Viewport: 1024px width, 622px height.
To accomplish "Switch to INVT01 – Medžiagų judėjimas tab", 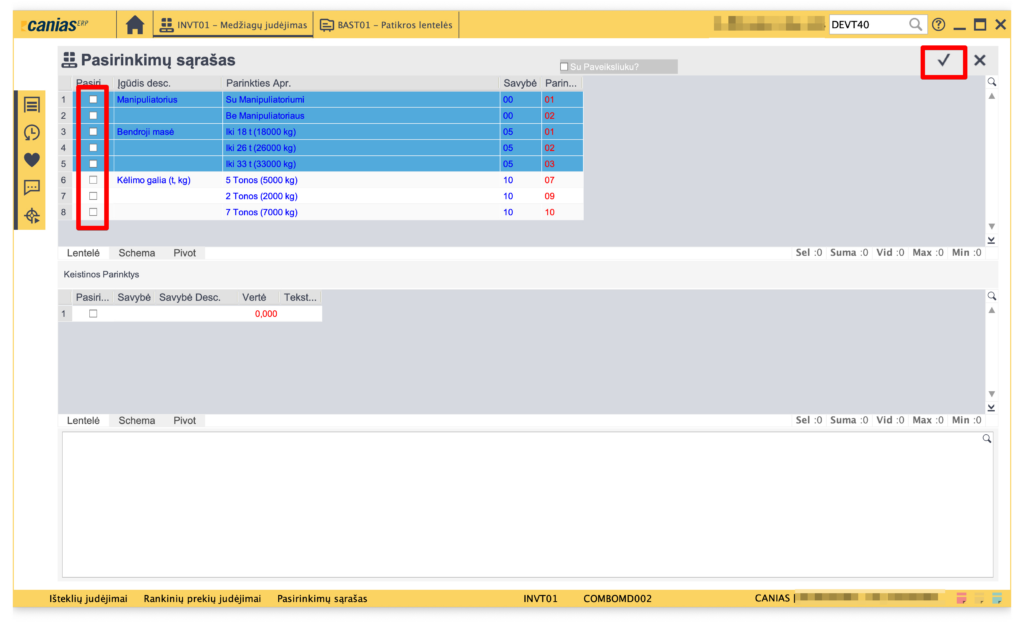I will pos(232,25).
